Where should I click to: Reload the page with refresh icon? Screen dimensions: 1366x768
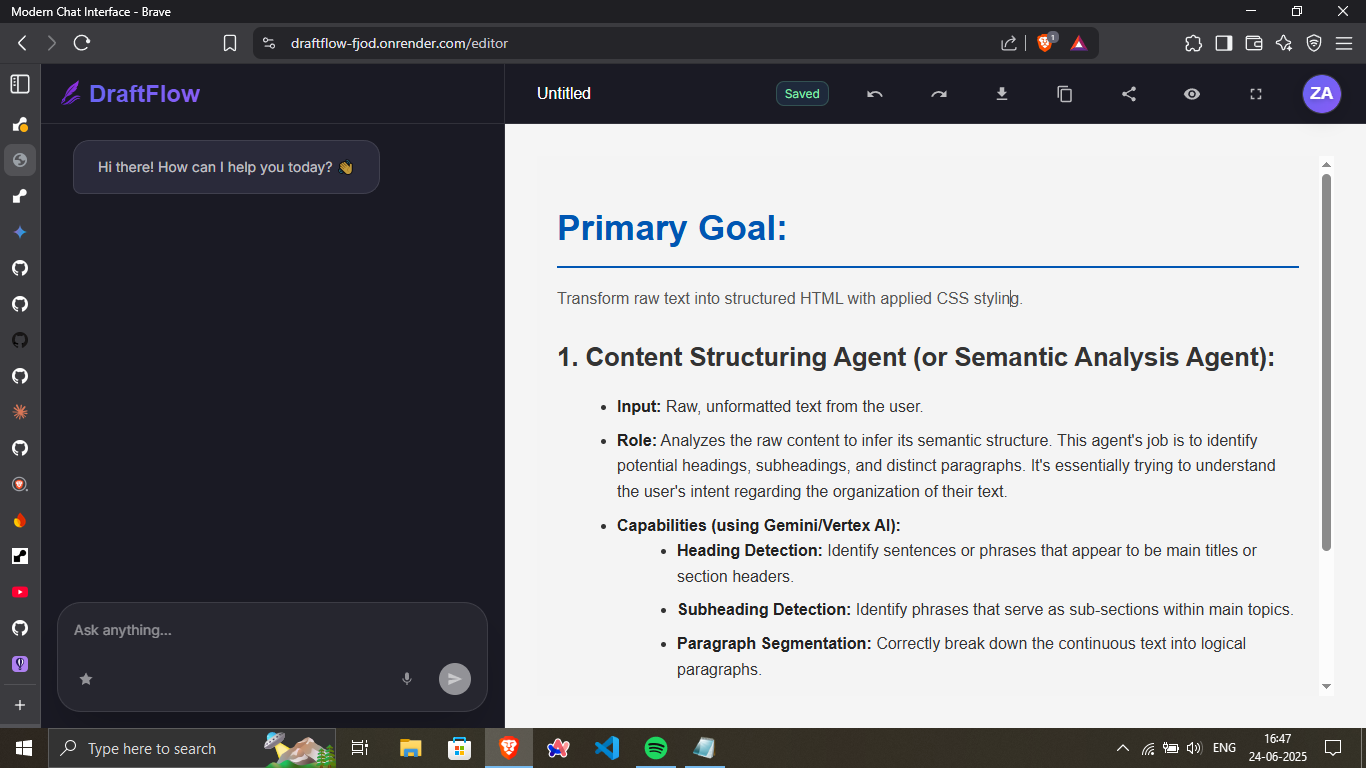82,43
